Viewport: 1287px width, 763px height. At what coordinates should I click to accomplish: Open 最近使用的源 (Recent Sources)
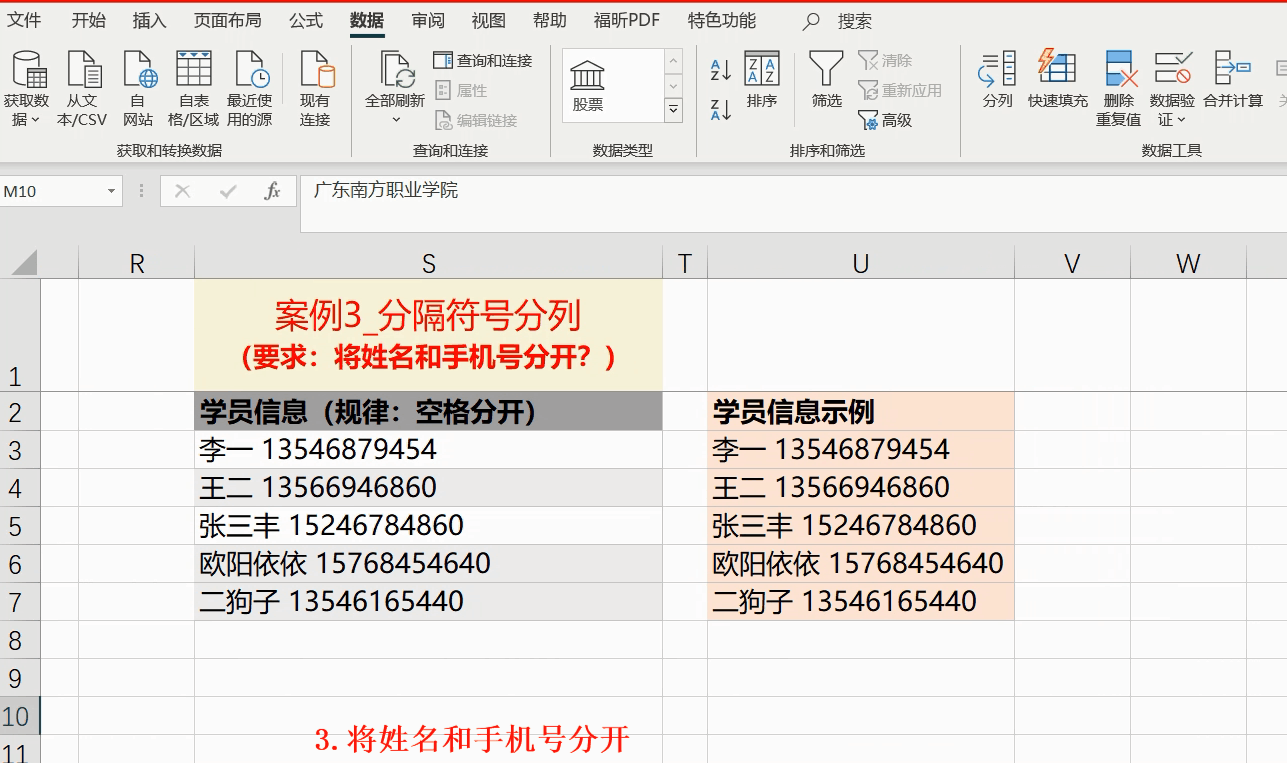pos(250,88)
